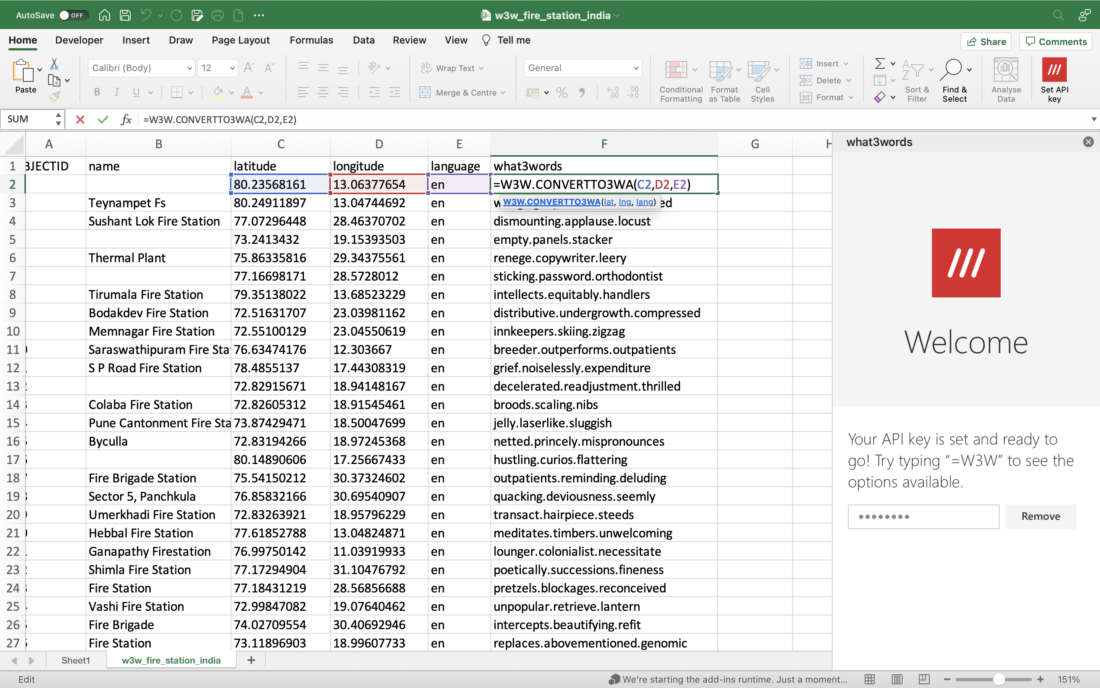This screenshot has height=688, width=1100.
Task: Open the font size 12 dropdown
Action: coord(232,68)
